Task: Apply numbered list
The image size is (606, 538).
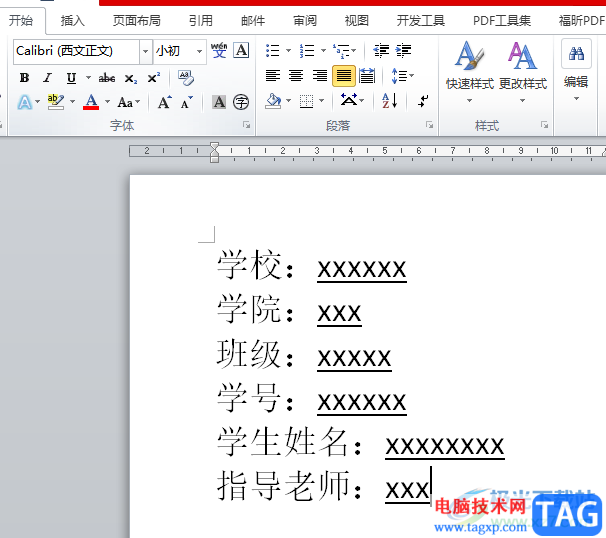Action: coord(307,50)
